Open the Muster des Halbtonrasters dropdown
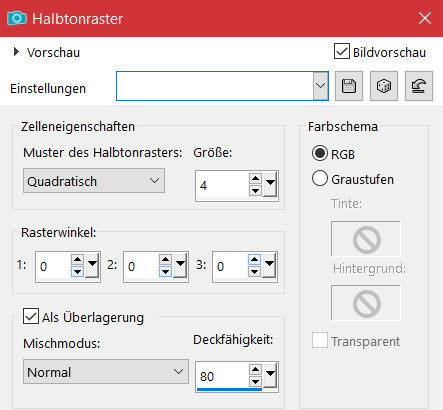Screen dimensions: 443x410 pyautogui.click(x=94, y=181)
